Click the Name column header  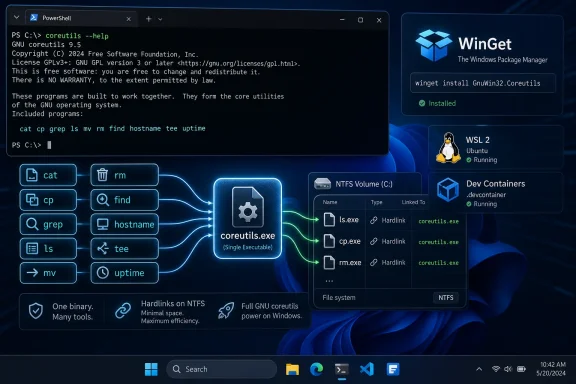(x=330, y=202)
